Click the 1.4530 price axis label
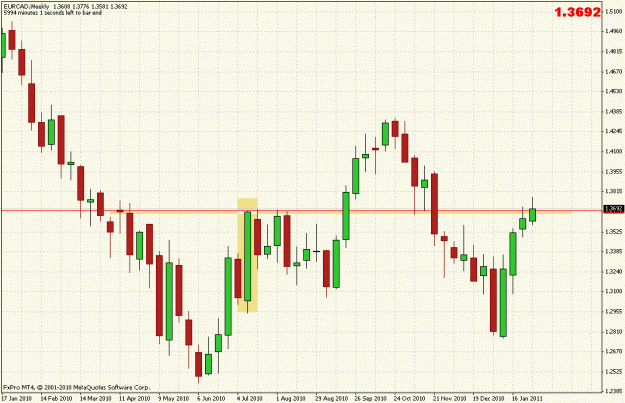This screenshot has width=625, height=403. pos(614,92)
